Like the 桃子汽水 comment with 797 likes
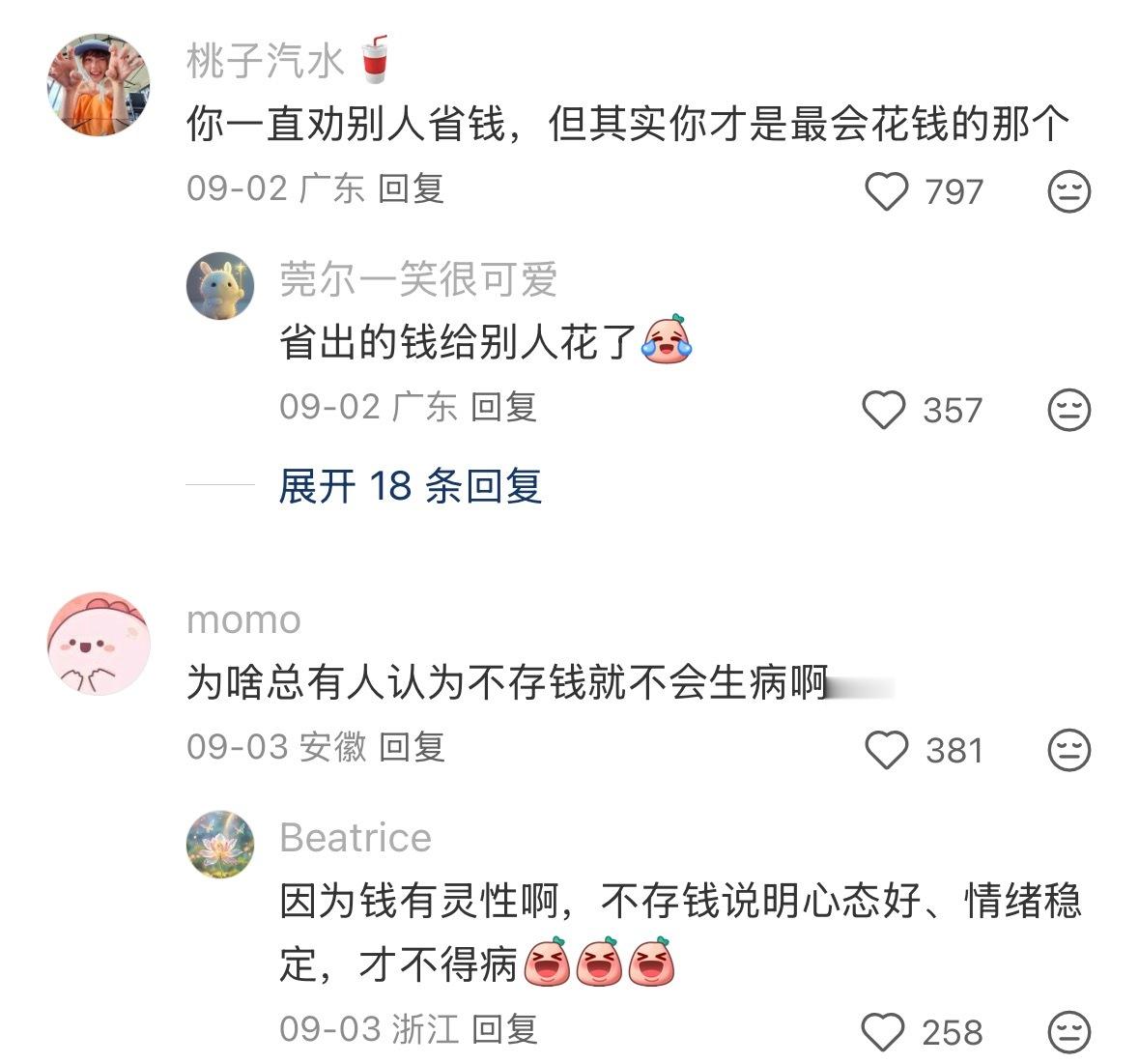The width and height of the screenshot is (1139, 1064). 886,192
